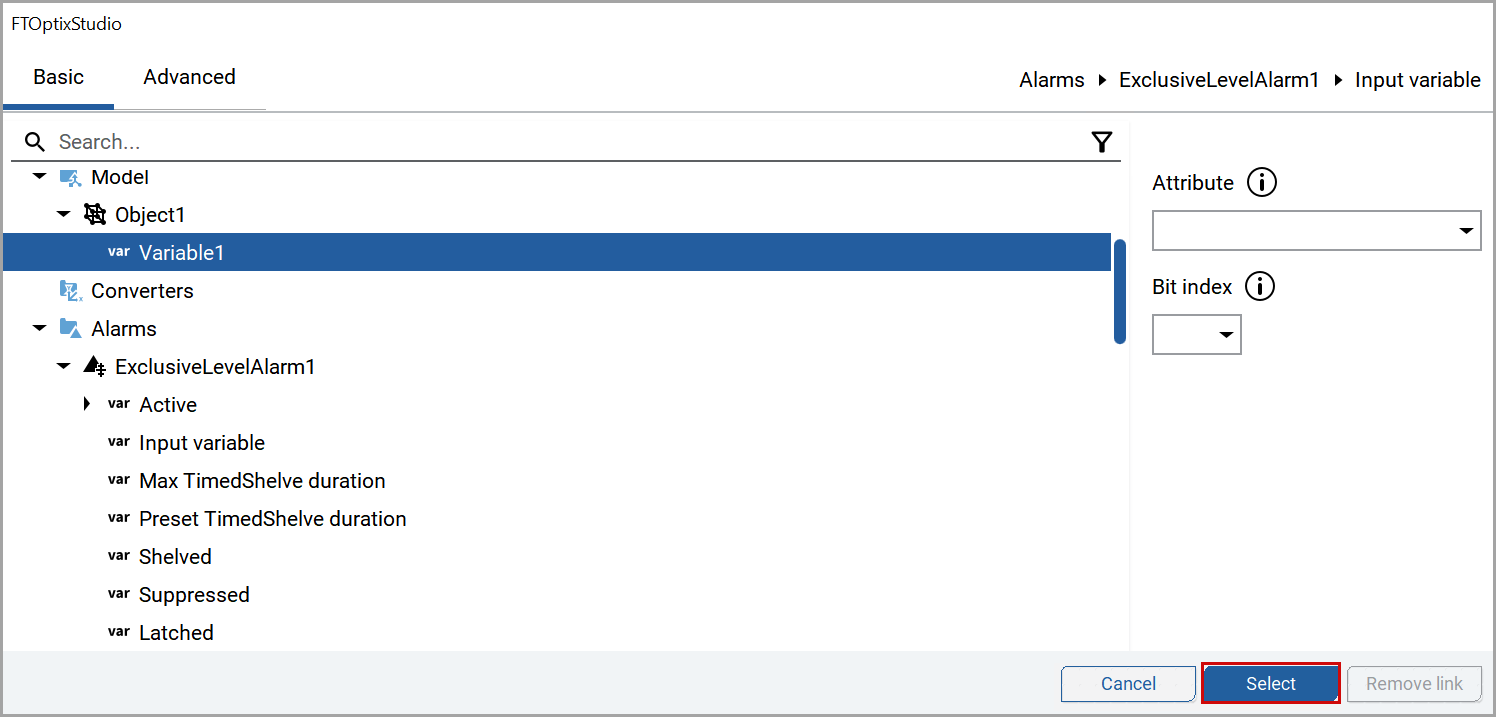Click the Attribute info icon
The image size is (1496, 717).
pos(1262,183)
